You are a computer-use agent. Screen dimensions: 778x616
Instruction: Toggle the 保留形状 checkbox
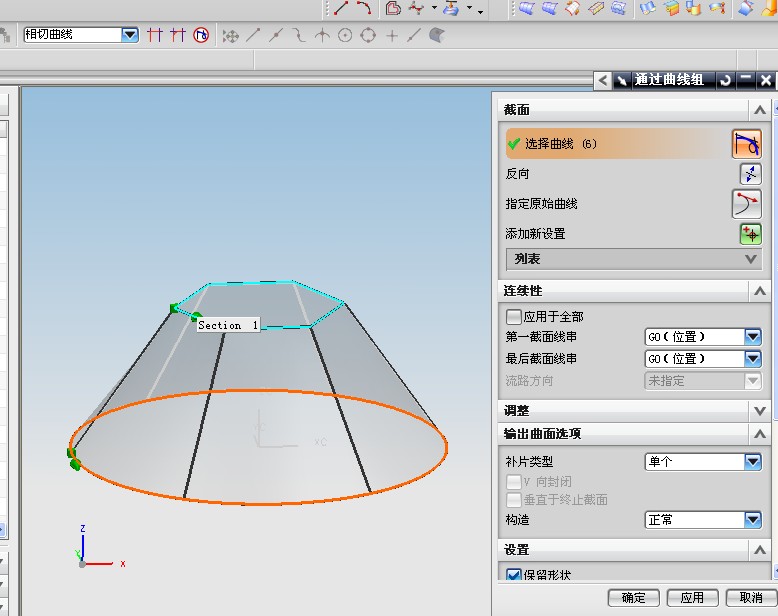(x=514, y=575)
